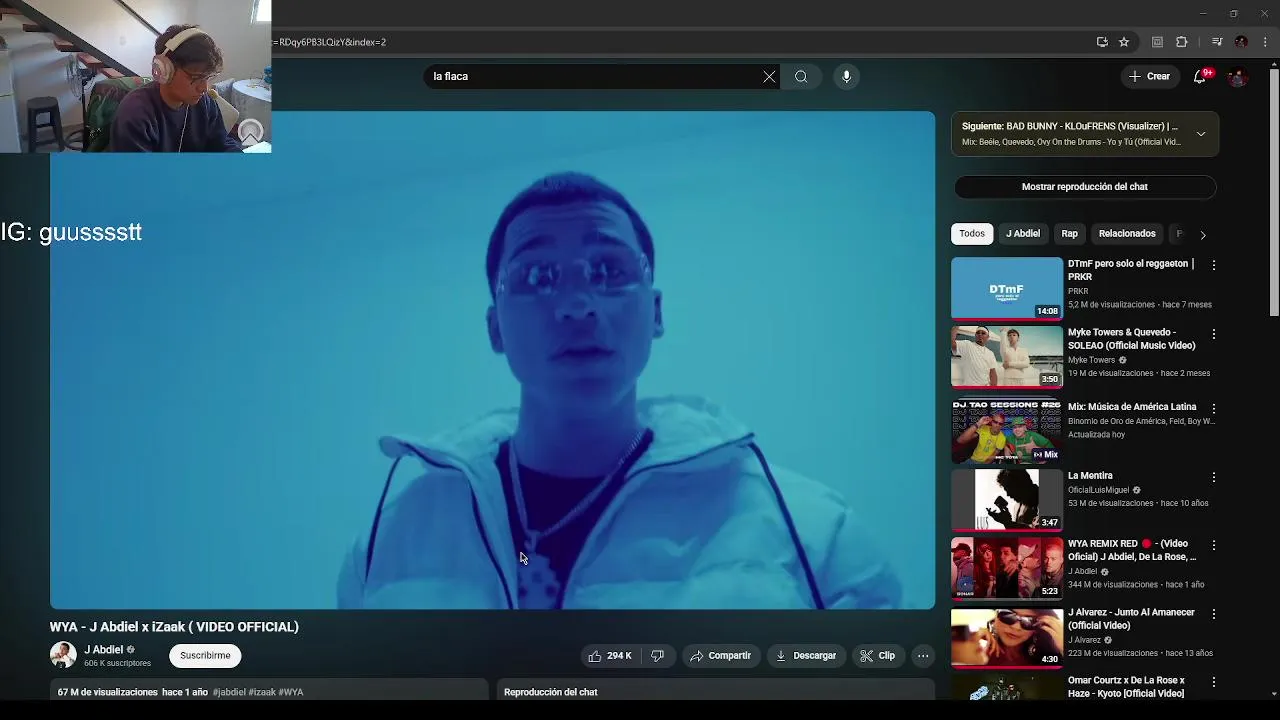1280x720 pixels.
Task: Open J Alvarez Junto Al Amanecer thumbnail
Action: tap(1007, 637)
